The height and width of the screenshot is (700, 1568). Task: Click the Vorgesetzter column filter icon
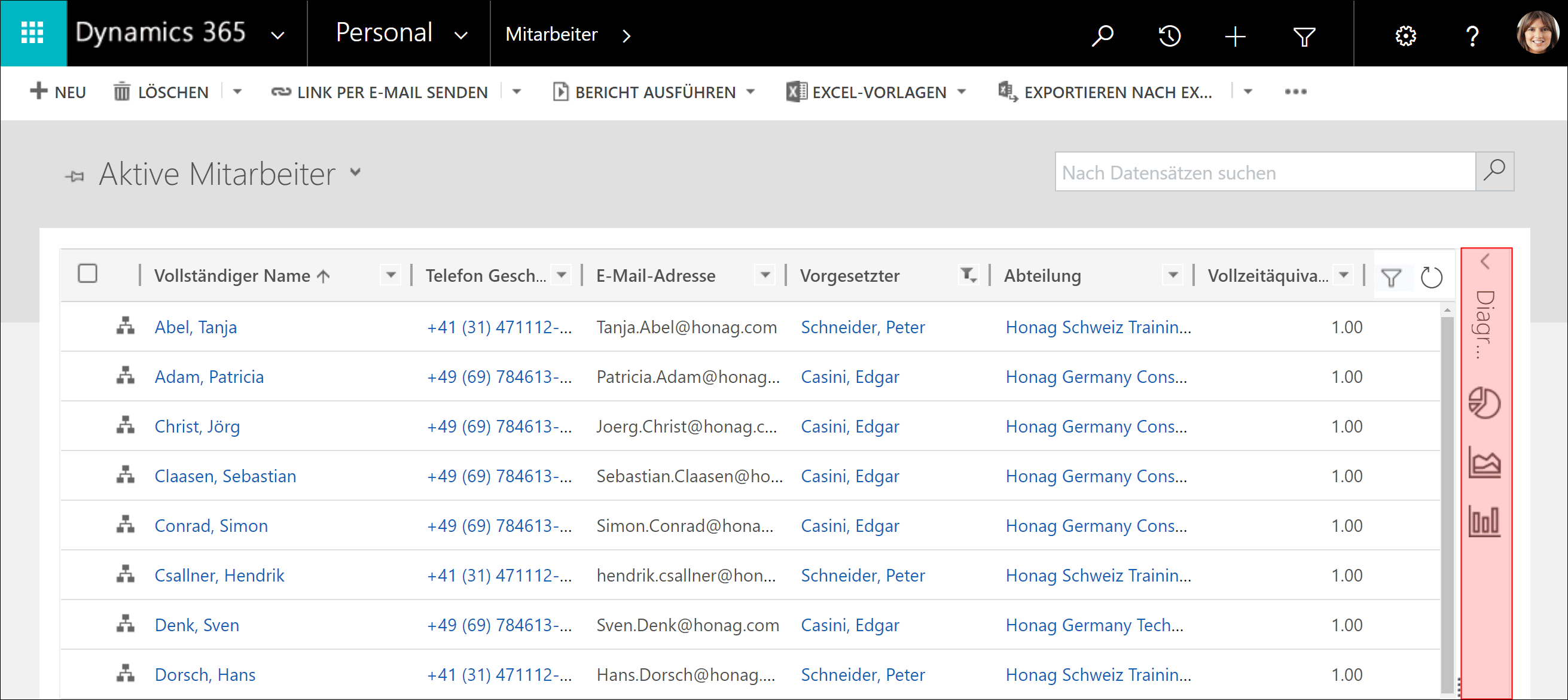point(968,275)
